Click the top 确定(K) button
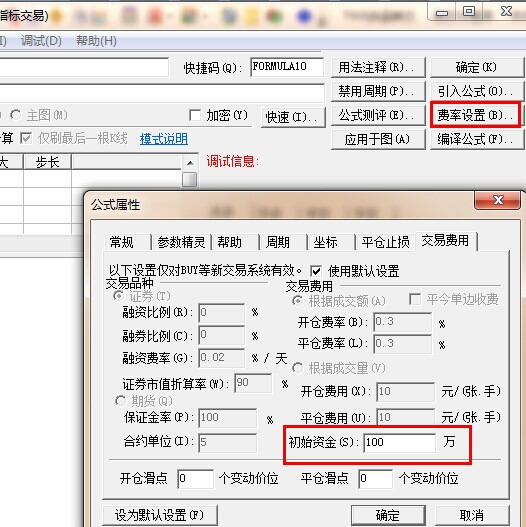 pyautogui.click(x=477, y=67)
